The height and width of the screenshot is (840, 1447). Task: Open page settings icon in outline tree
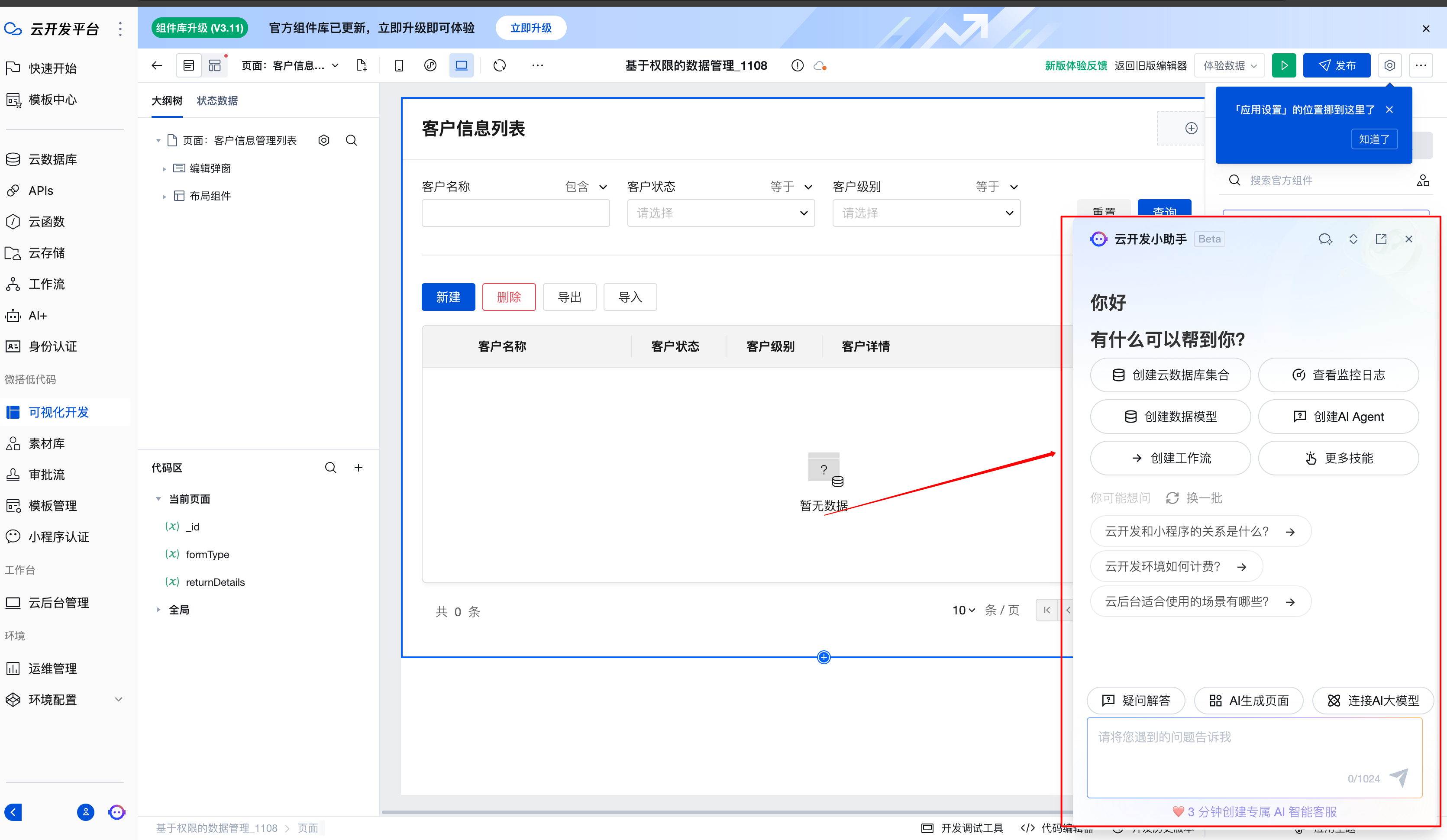point(324,140)
